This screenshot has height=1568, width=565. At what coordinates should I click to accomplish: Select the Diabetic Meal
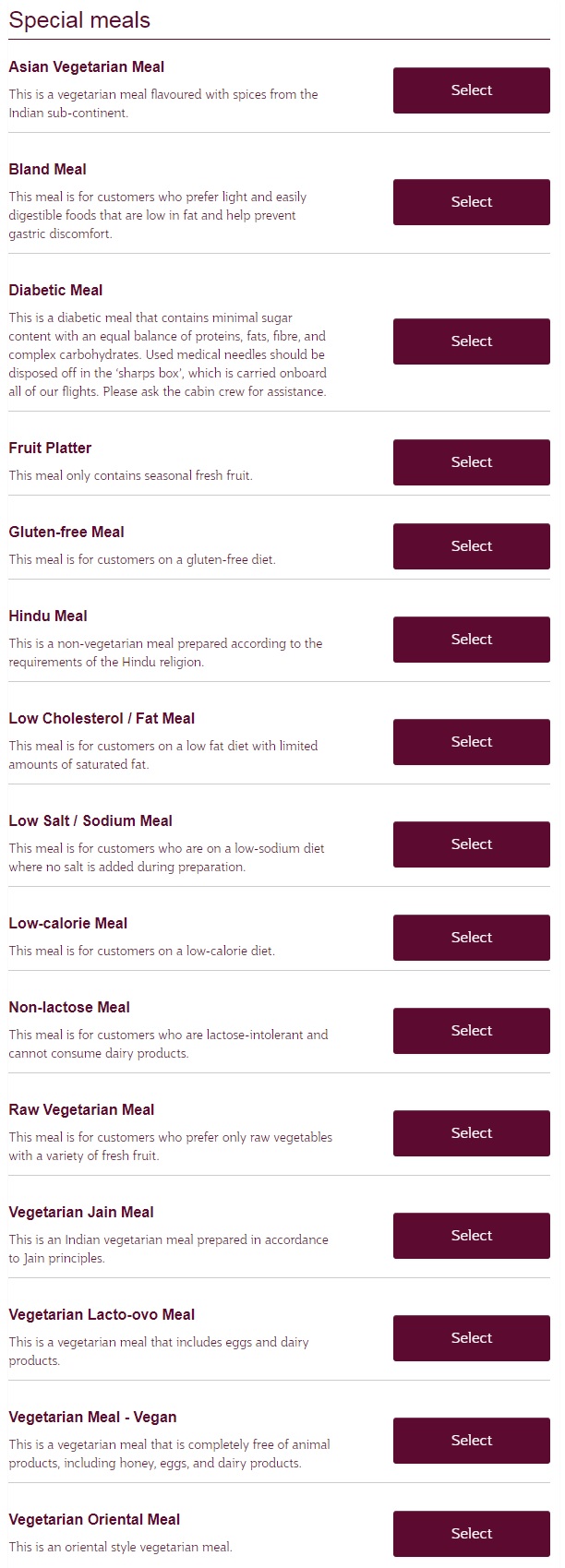[471, 341]
